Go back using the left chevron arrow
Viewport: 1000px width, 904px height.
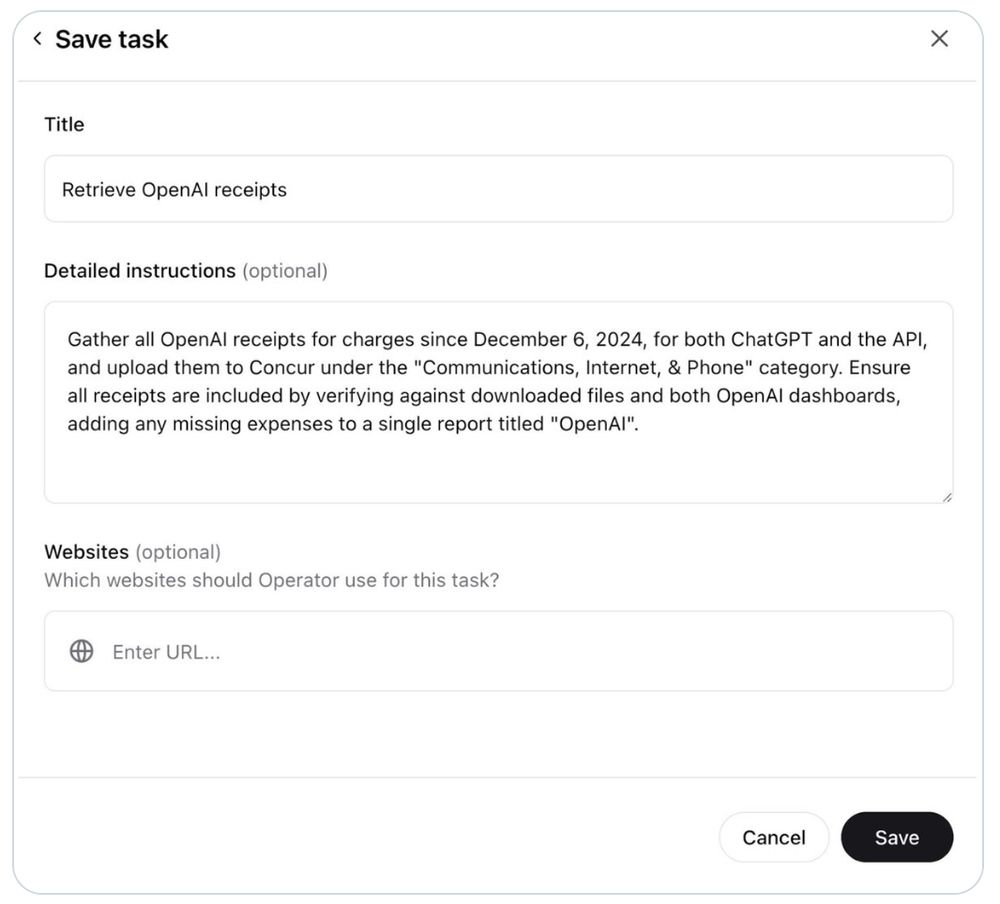click(x=38, y=39)
